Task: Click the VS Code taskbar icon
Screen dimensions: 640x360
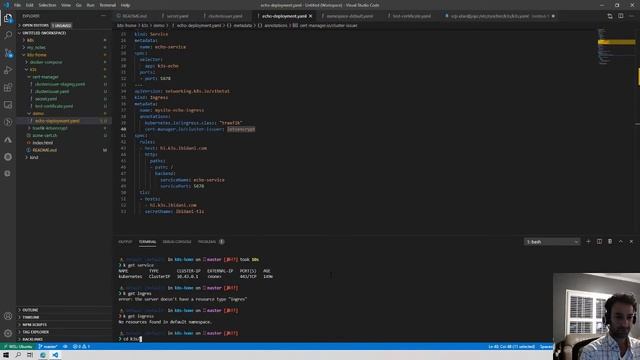Action: pyautogui.click(x=55, y=355)
